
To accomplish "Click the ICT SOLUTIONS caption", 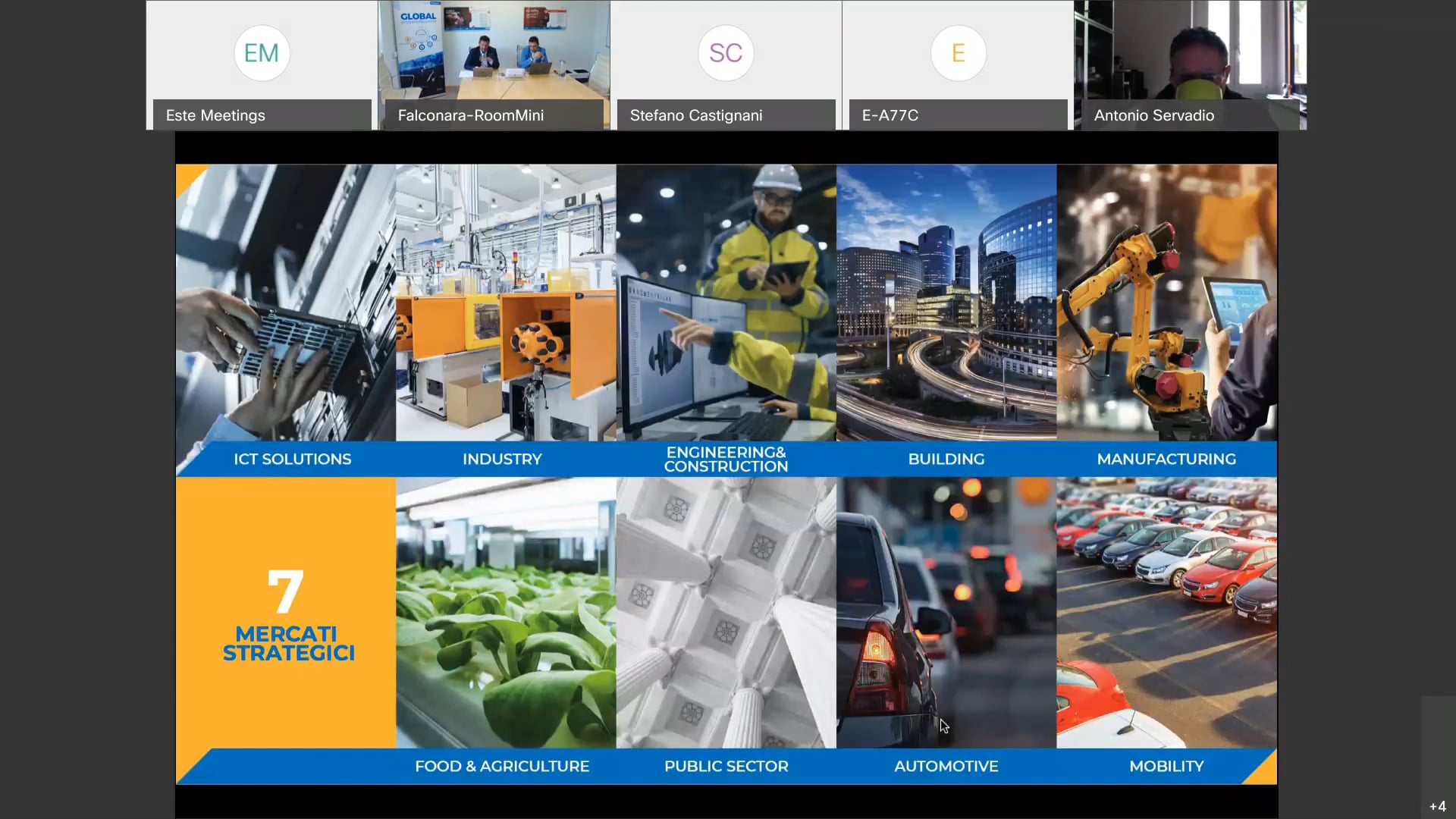I will (x=293, y=459).
